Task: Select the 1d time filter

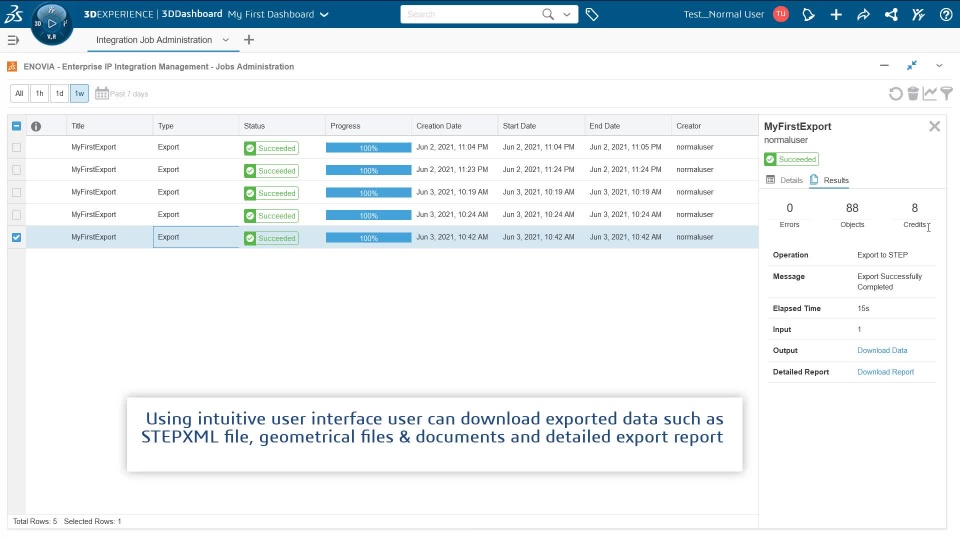Action: point(59,94)
